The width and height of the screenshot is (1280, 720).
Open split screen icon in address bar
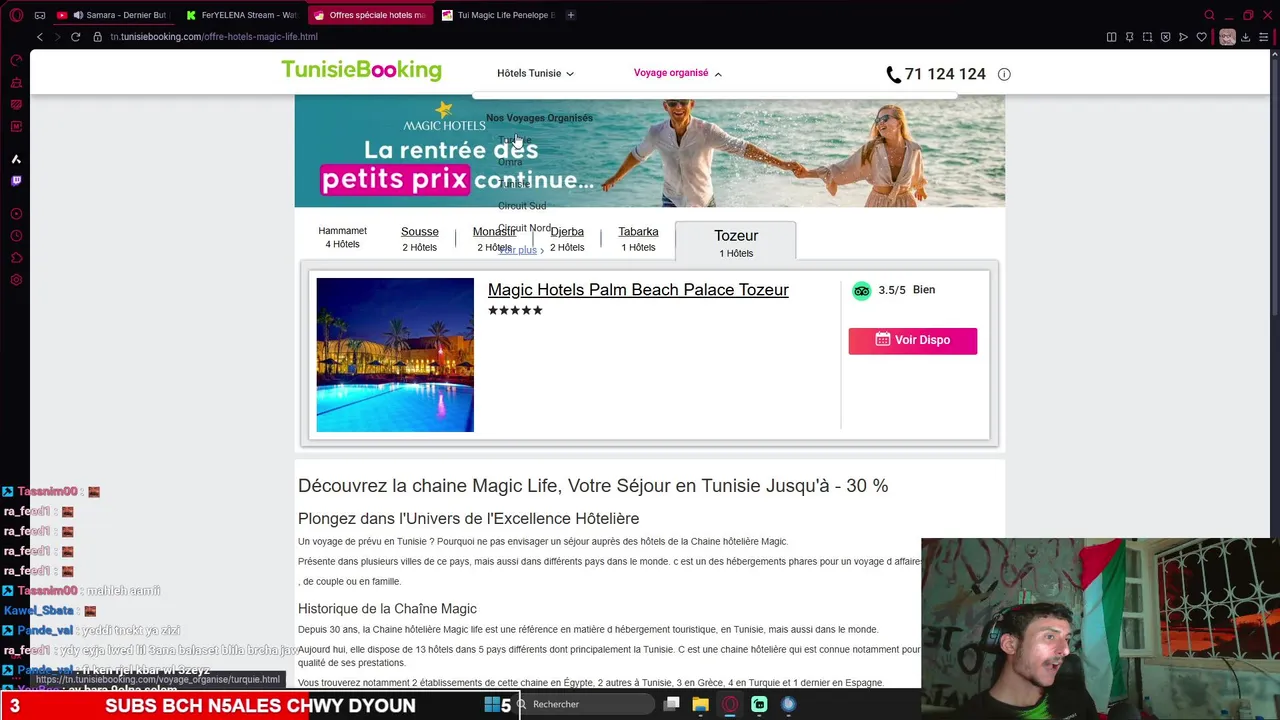1111,37
